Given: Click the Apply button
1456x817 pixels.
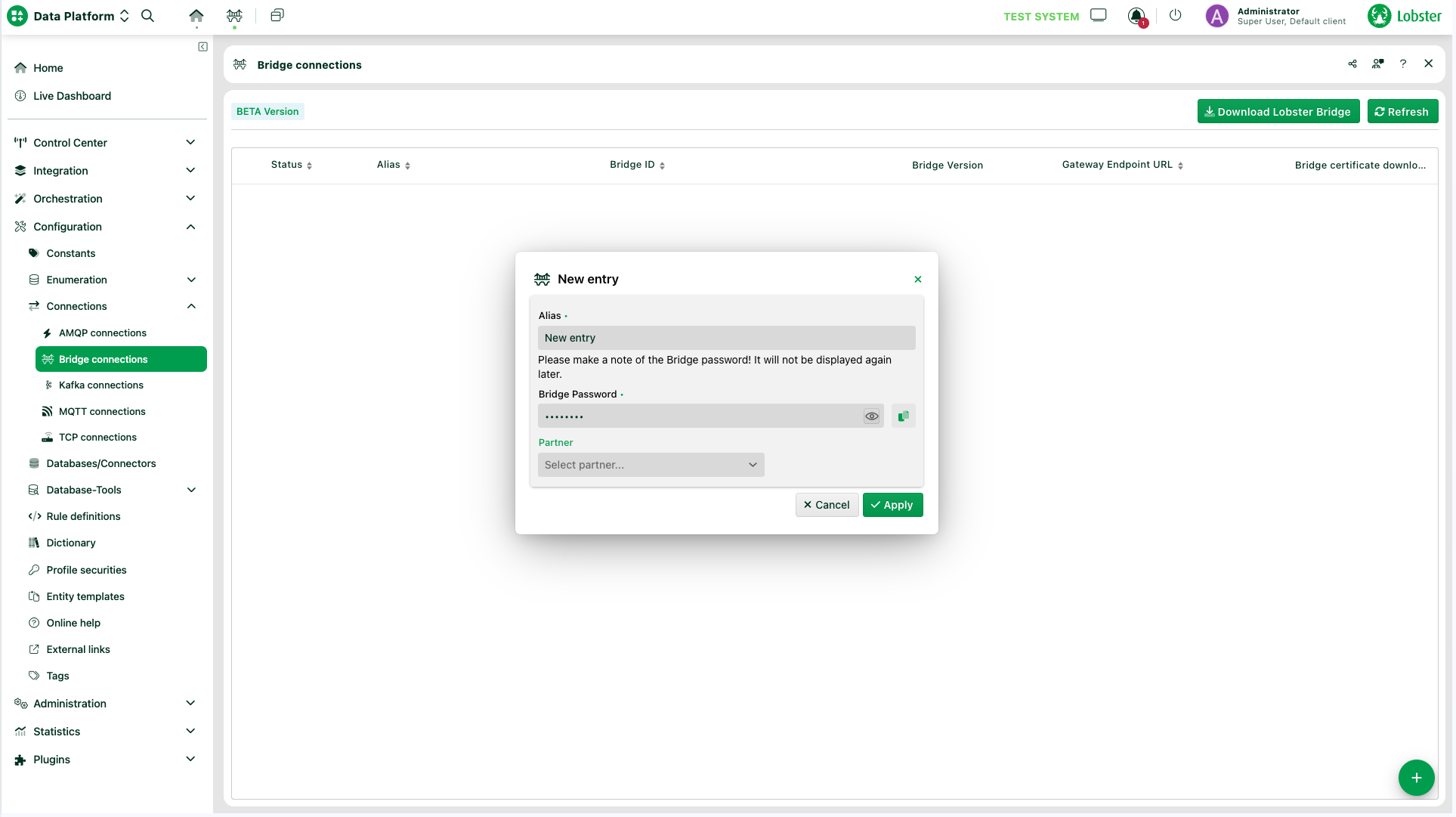Looking at the screenshot, I should 892,505.
